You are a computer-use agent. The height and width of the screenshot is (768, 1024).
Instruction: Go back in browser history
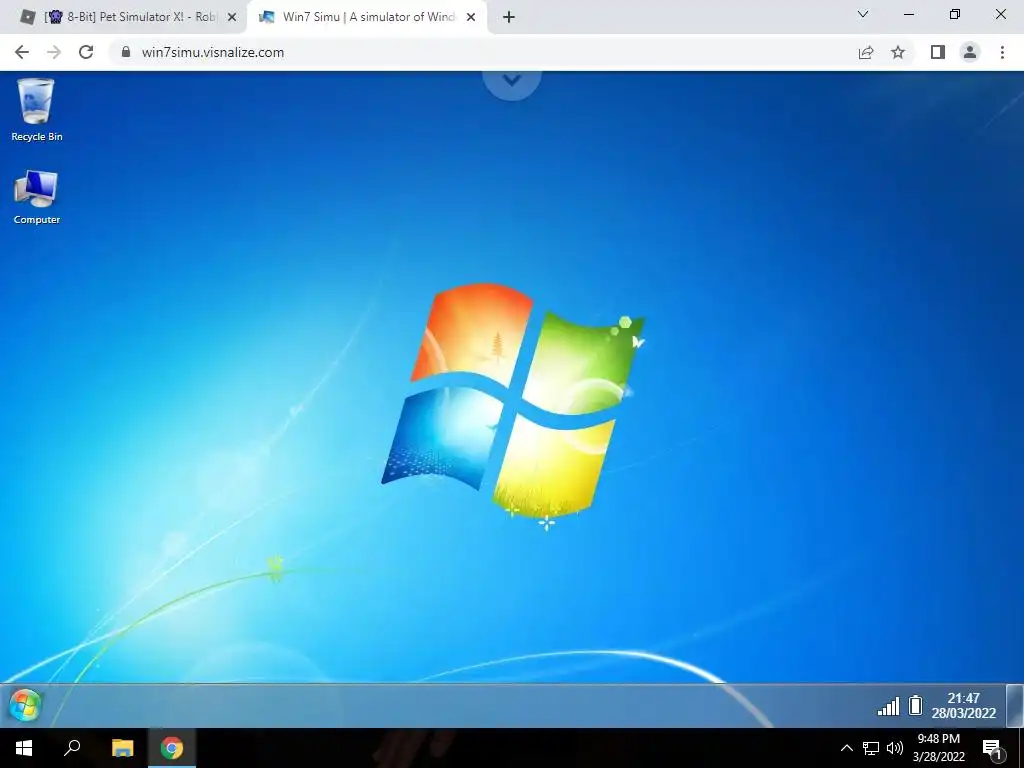(x=22, y=52)
